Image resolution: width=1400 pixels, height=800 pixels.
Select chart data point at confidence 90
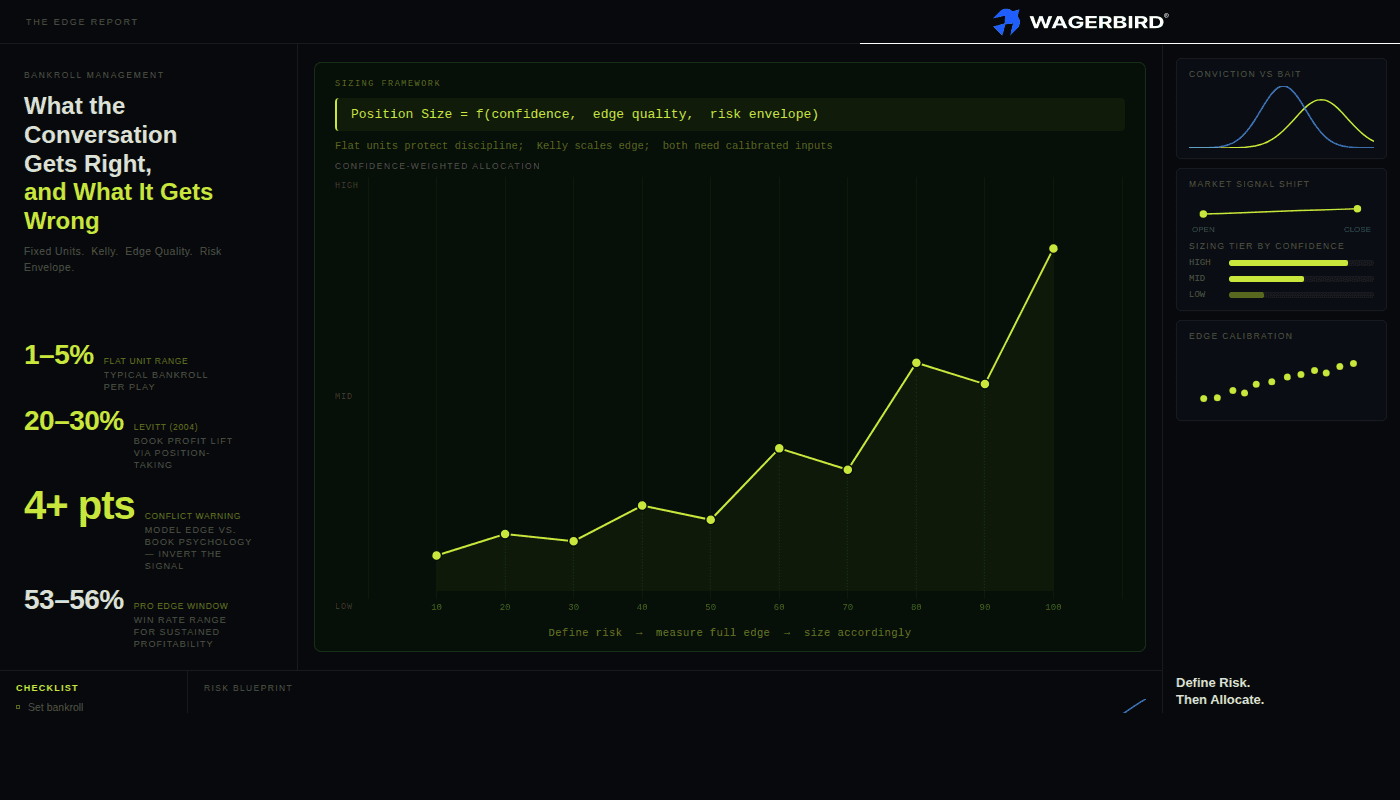click(x=985, y=384)
